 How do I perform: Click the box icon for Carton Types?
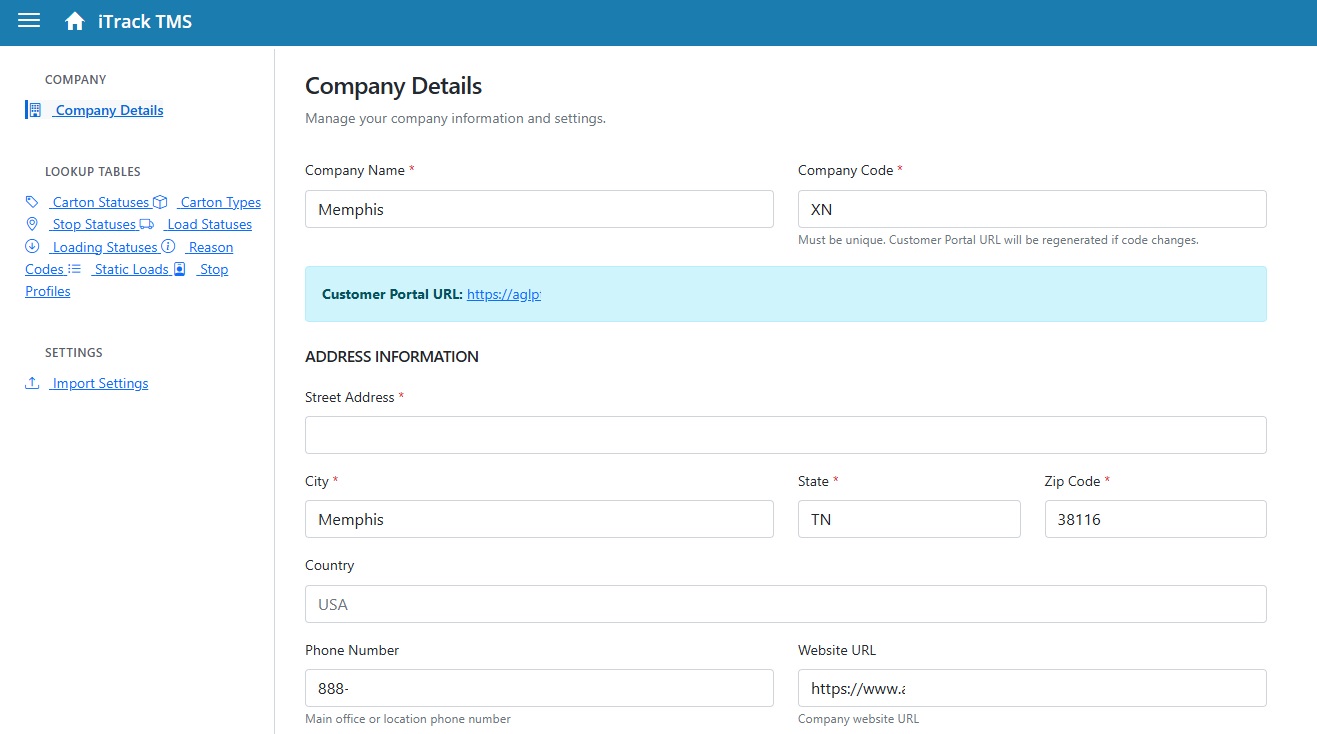[160, 201]
